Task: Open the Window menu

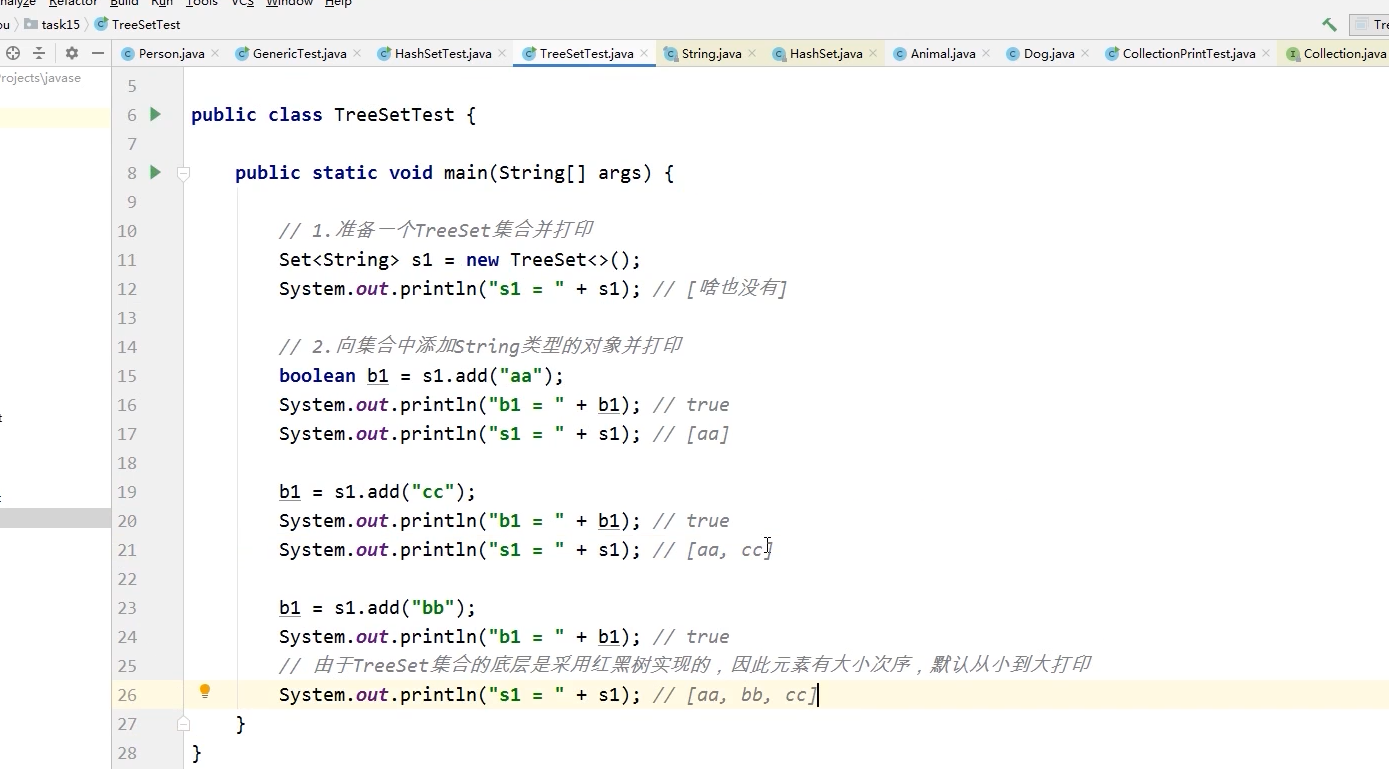Action: click(x=289, y=3)
